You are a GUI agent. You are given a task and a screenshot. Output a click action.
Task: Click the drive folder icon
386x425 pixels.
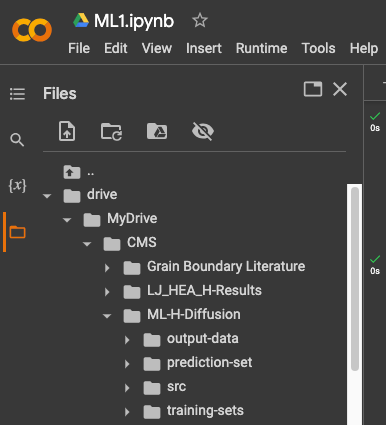72,196
